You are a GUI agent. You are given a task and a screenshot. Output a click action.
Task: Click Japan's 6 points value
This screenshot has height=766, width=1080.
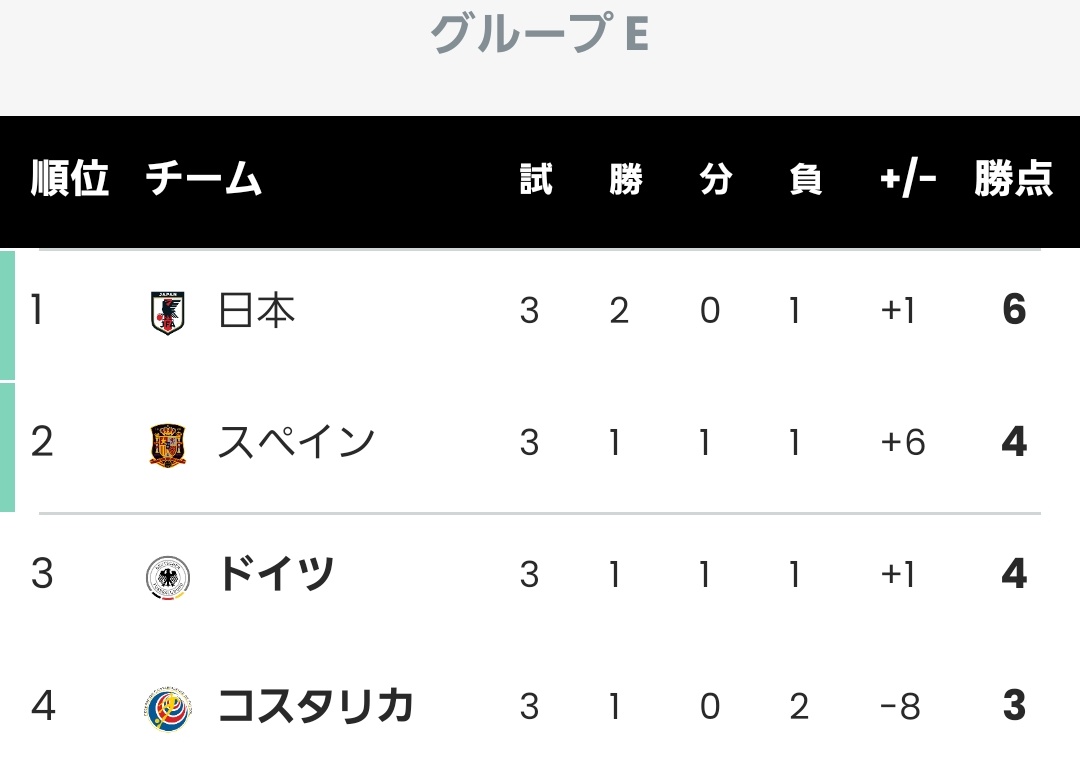(1015, 309)
